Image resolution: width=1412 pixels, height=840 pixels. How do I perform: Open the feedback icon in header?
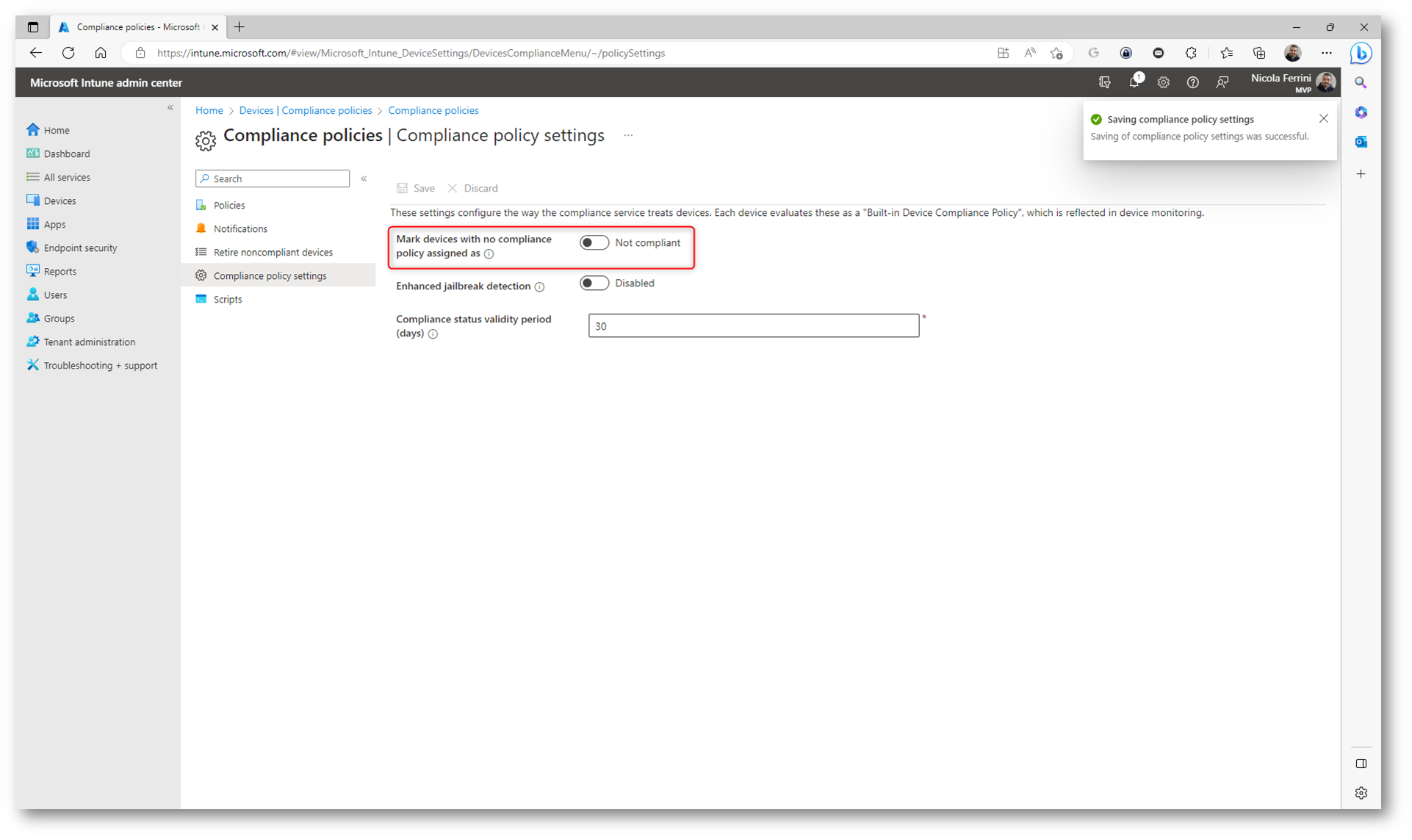click(x=1222, y=83)
